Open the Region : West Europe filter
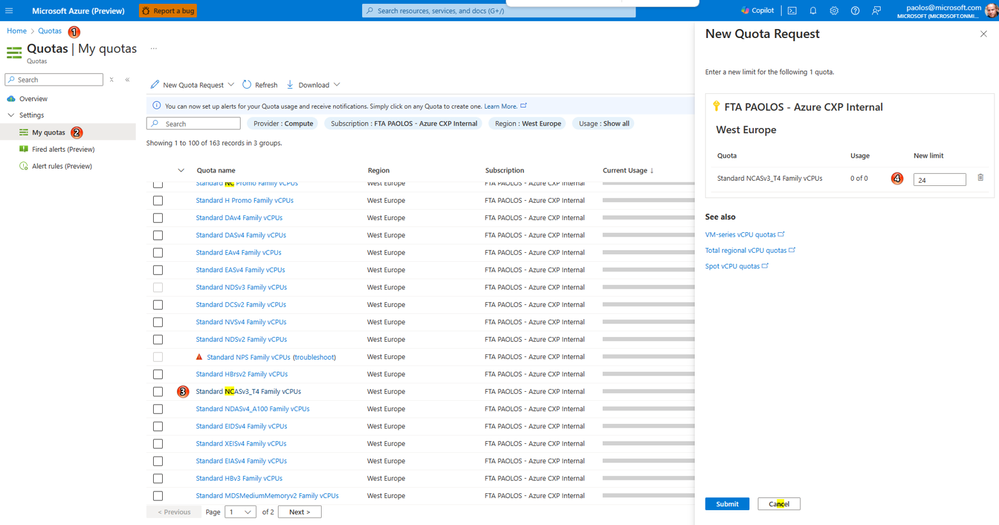 click(x=528, y=124)
